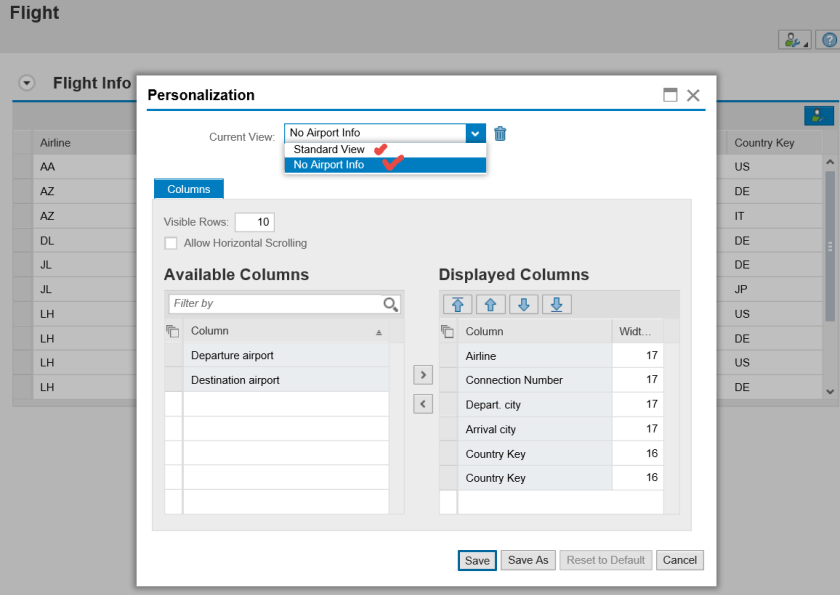This screenshot has height=595, width=840.
Task: Choose the No Airport Info option
Action: [x=329, y=165]
